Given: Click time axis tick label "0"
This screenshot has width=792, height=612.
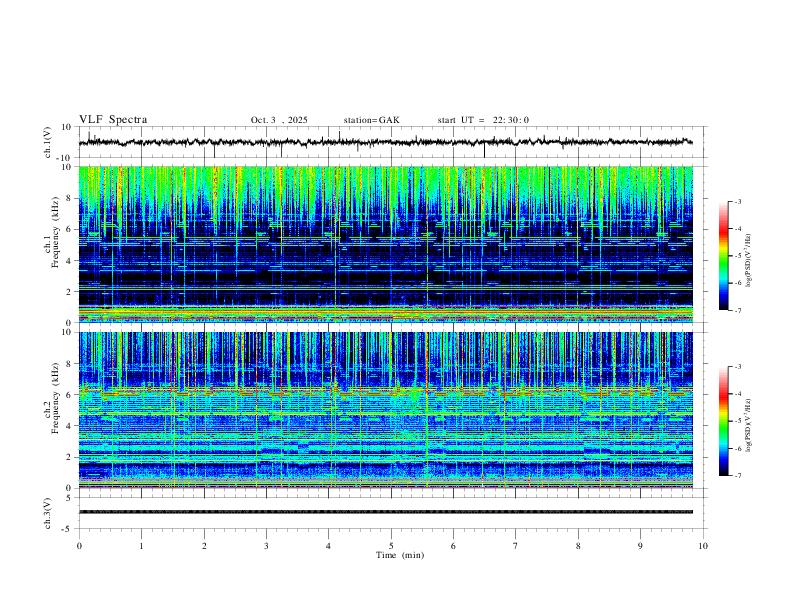Looking at the screenshot, I should (79, 546).
